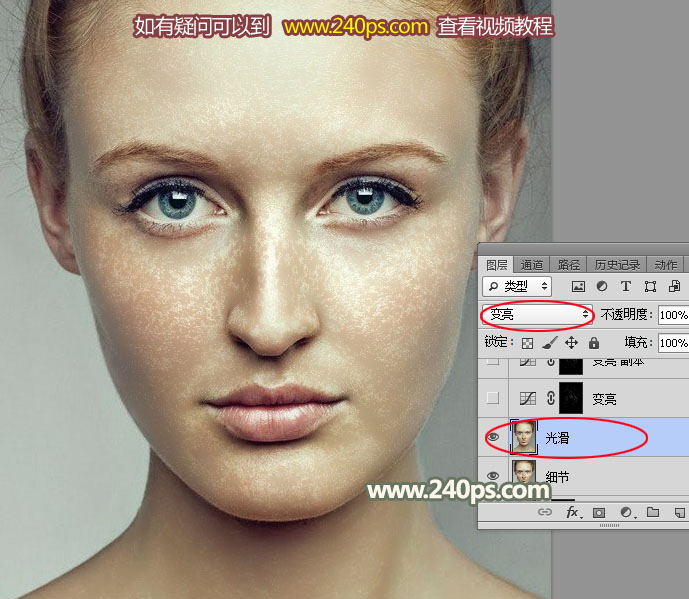Filter layers by smart object icon
689x599 pixels.
674,286
